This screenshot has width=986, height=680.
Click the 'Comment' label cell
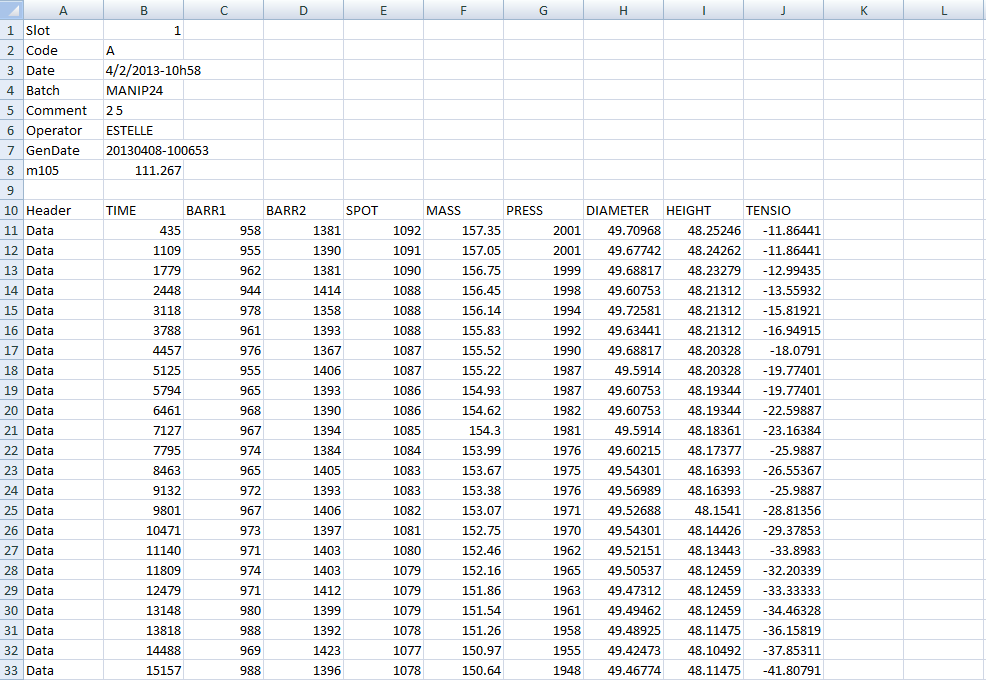coord(64,111)
